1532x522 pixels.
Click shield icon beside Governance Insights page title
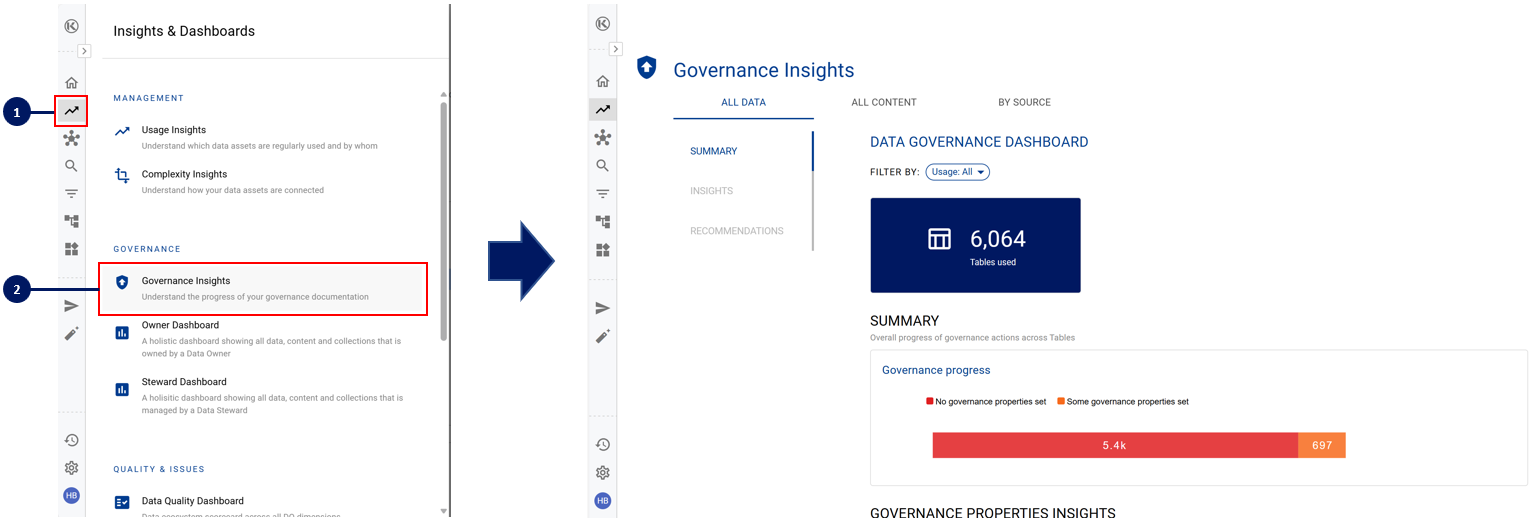[647, 68]
